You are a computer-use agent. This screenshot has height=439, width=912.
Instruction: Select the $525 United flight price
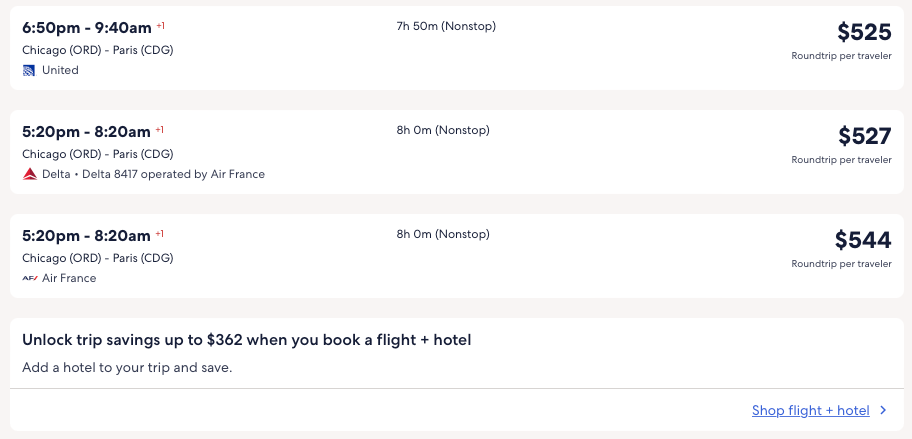[x=864, y=32]
